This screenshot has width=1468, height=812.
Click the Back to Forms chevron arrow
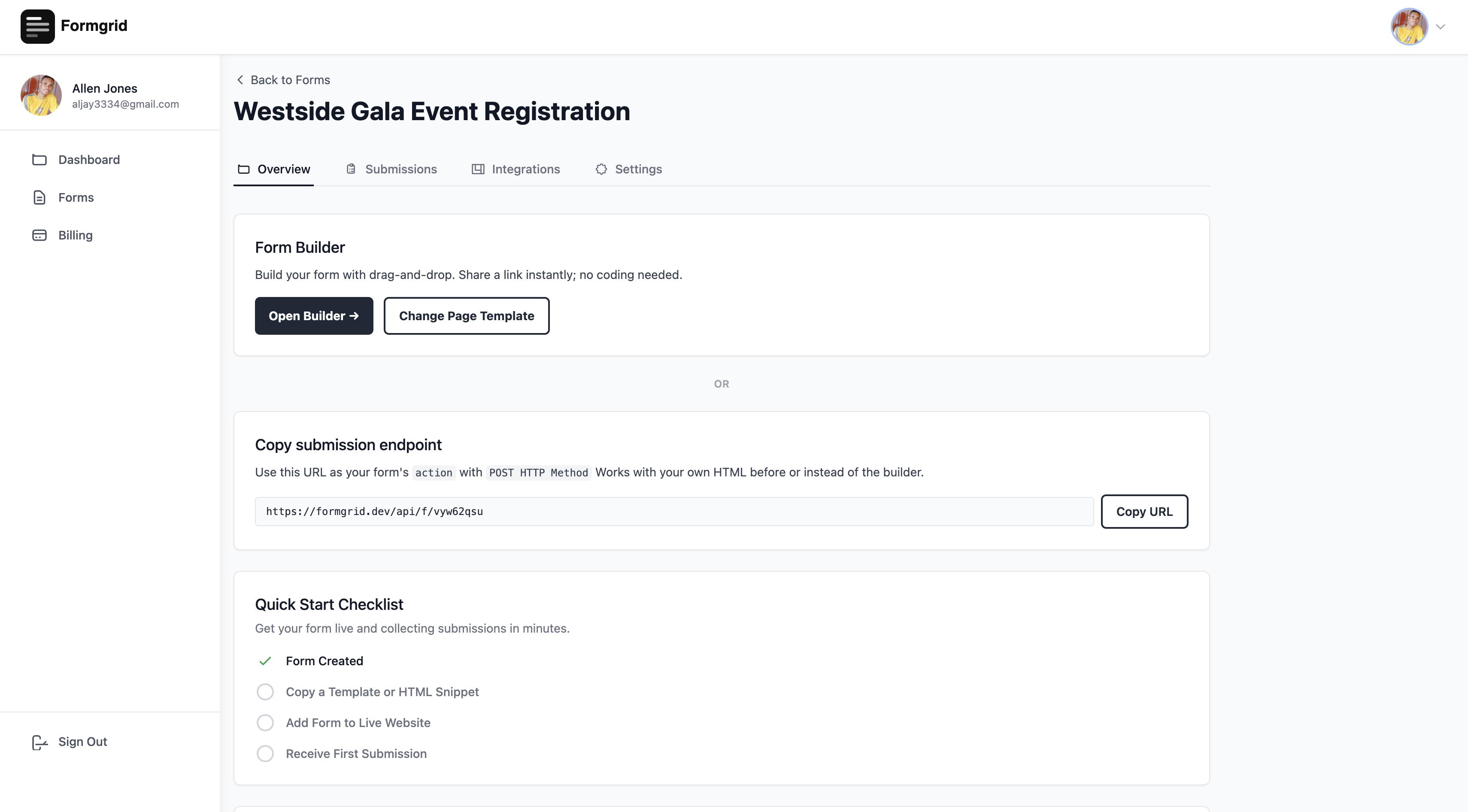click(240, 80)
